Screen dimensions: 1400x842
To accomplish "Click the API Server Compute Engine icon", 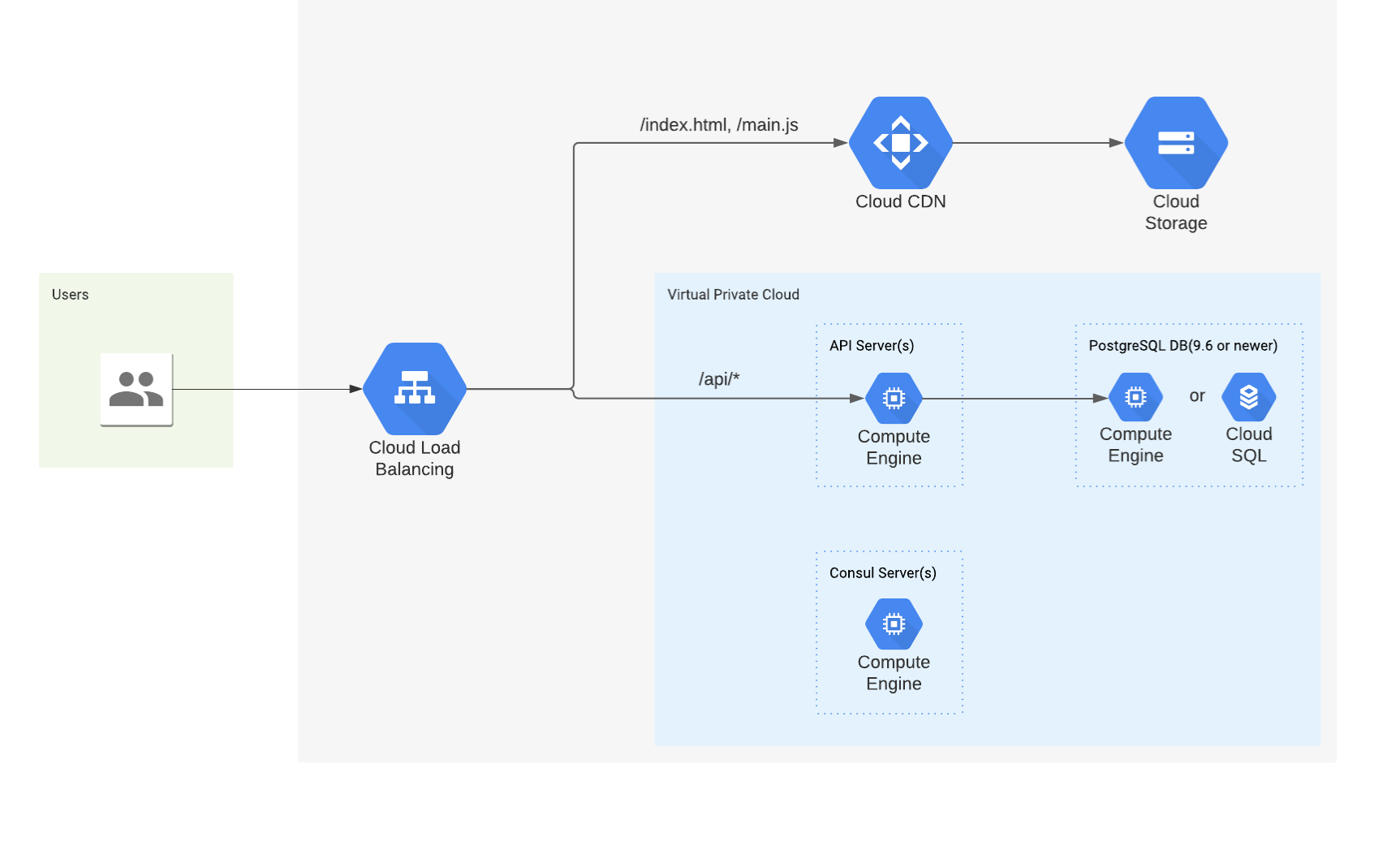I will pos(894,398).
